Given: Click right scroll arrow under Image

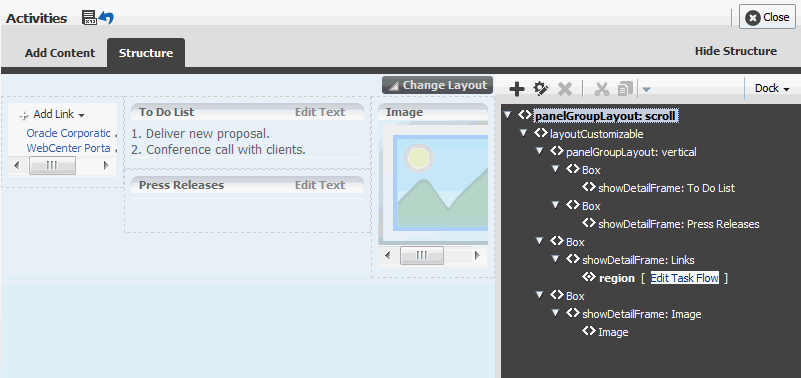Looking at the screenshot, I should pos(477,255).
